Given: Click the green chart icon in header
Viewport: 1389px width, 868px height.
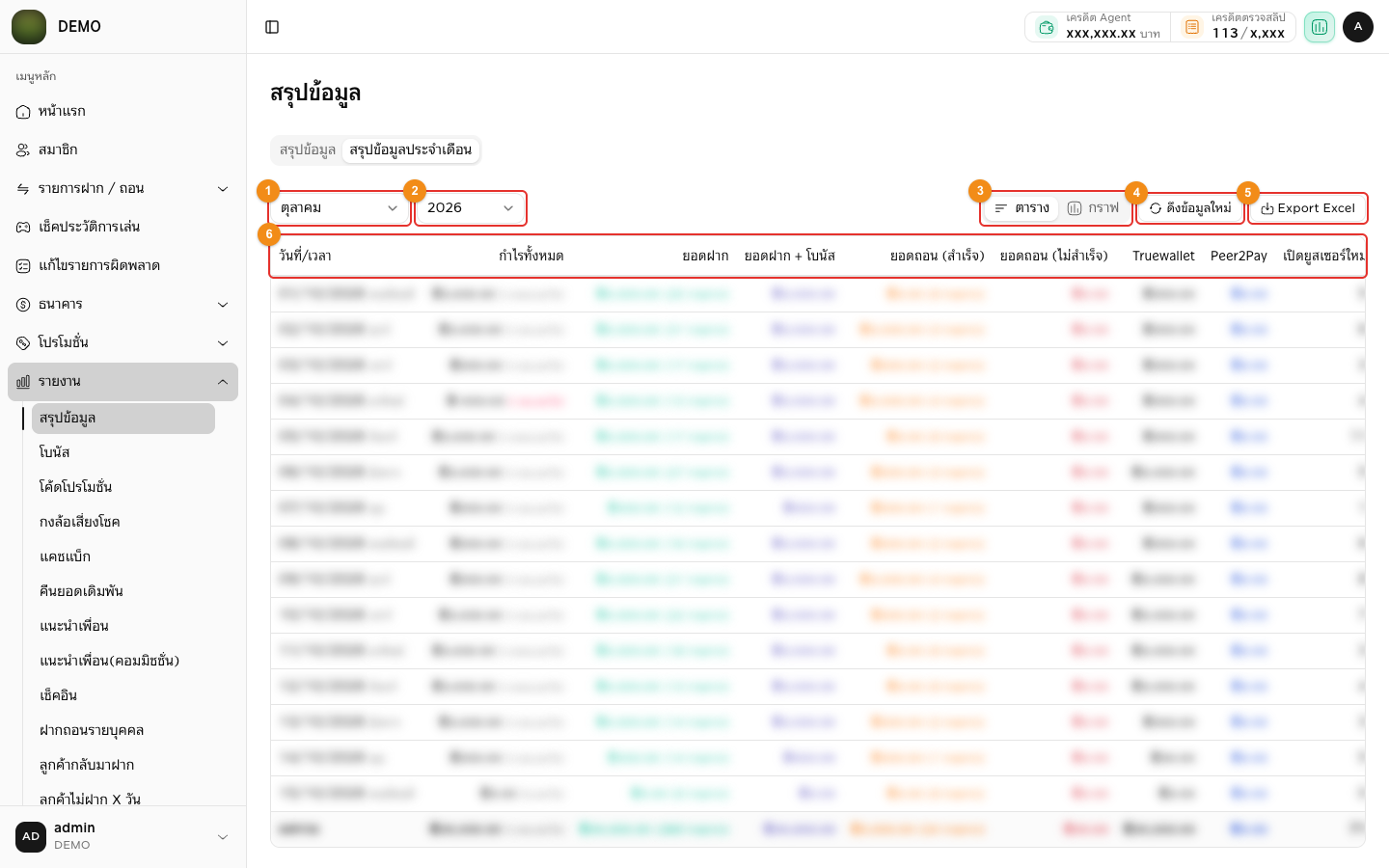Looking at the screenshot, I should tap(1319, 27).
